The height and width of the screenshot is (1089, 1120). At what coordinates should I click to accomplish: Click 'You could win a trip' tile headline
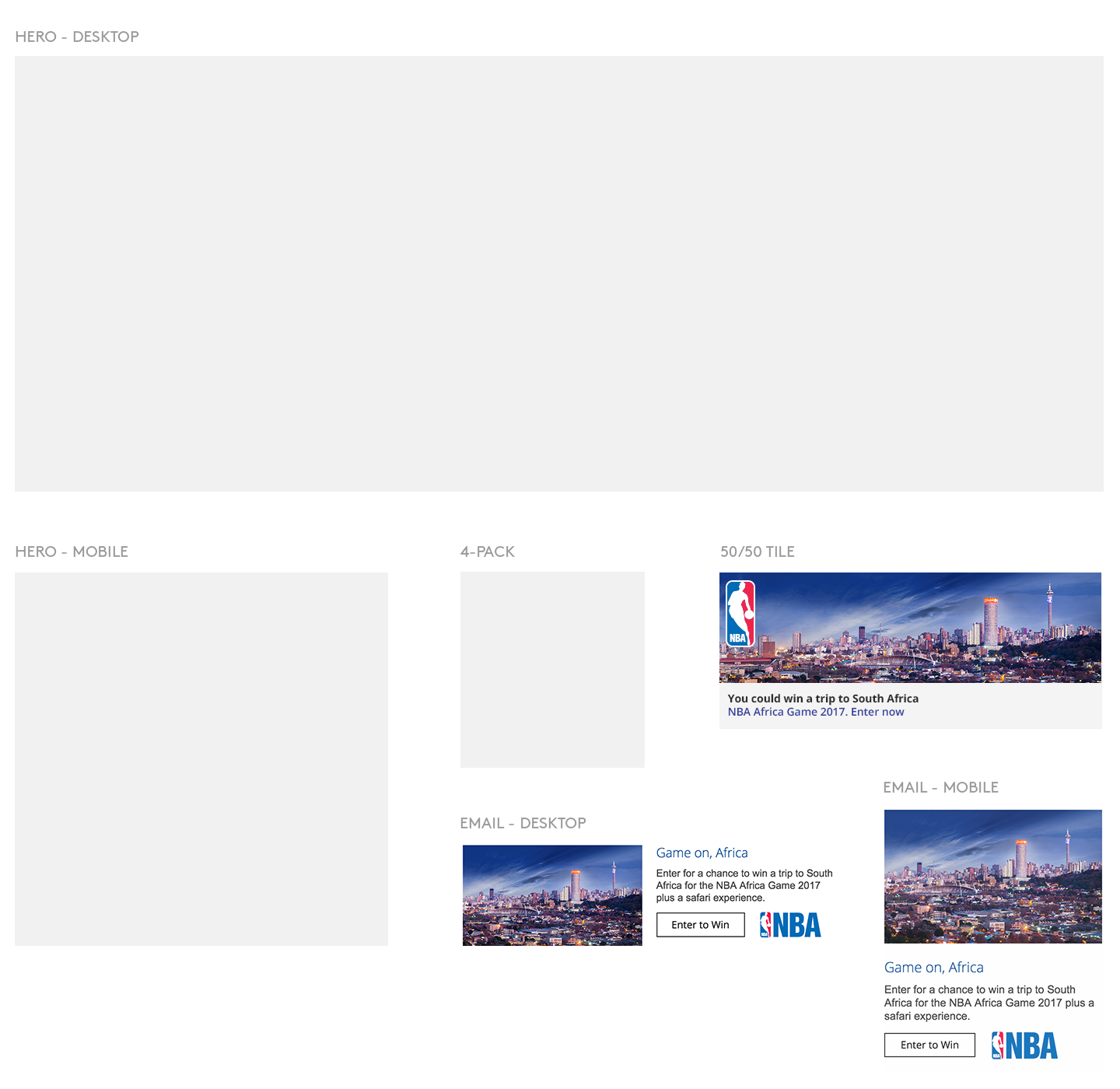point(823,699)
